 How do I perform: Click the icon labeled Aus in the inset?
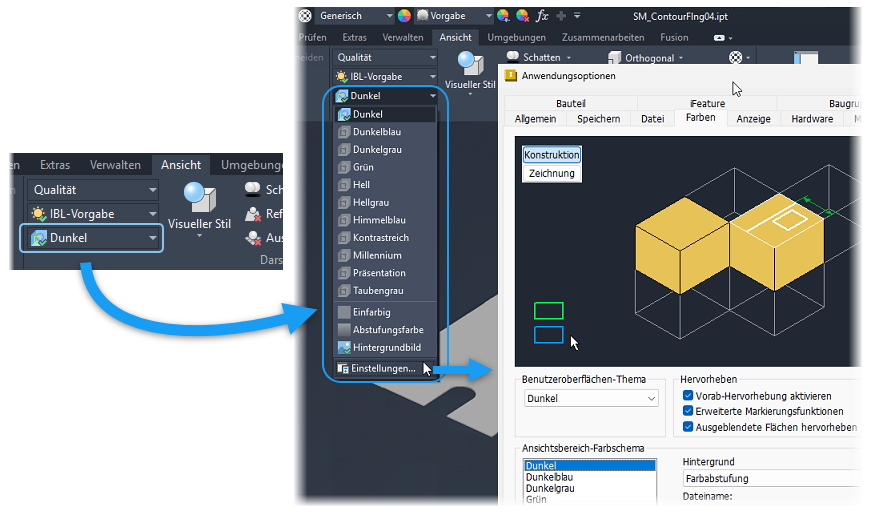click(x=253, y=238)
